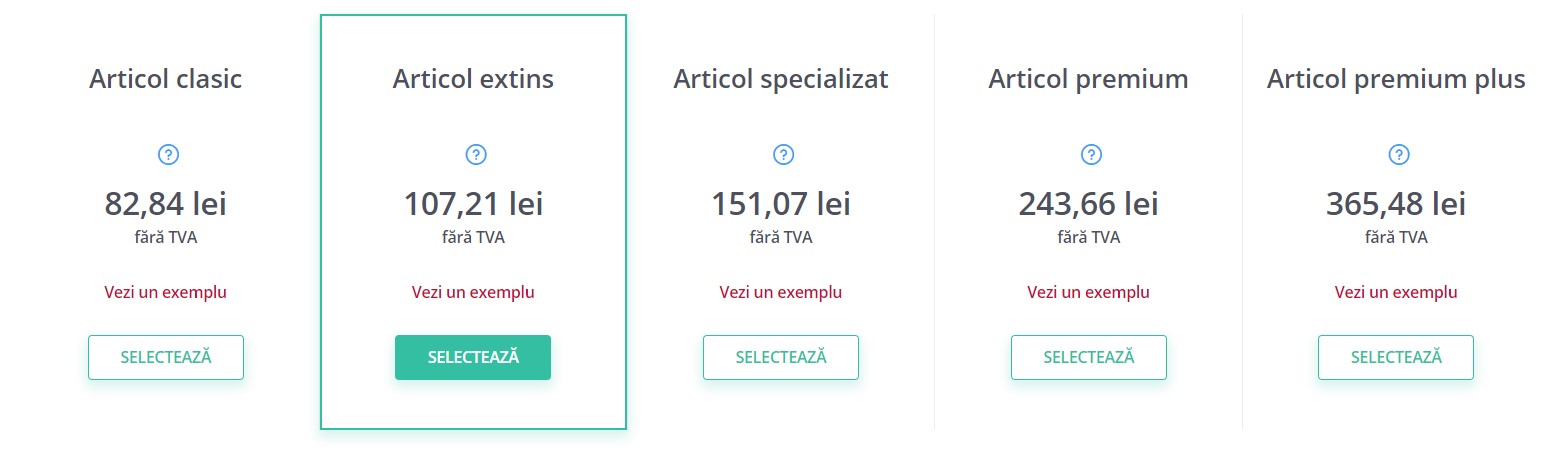
Task: Open the example link for Articol premium
Action: click(1089, 293)
